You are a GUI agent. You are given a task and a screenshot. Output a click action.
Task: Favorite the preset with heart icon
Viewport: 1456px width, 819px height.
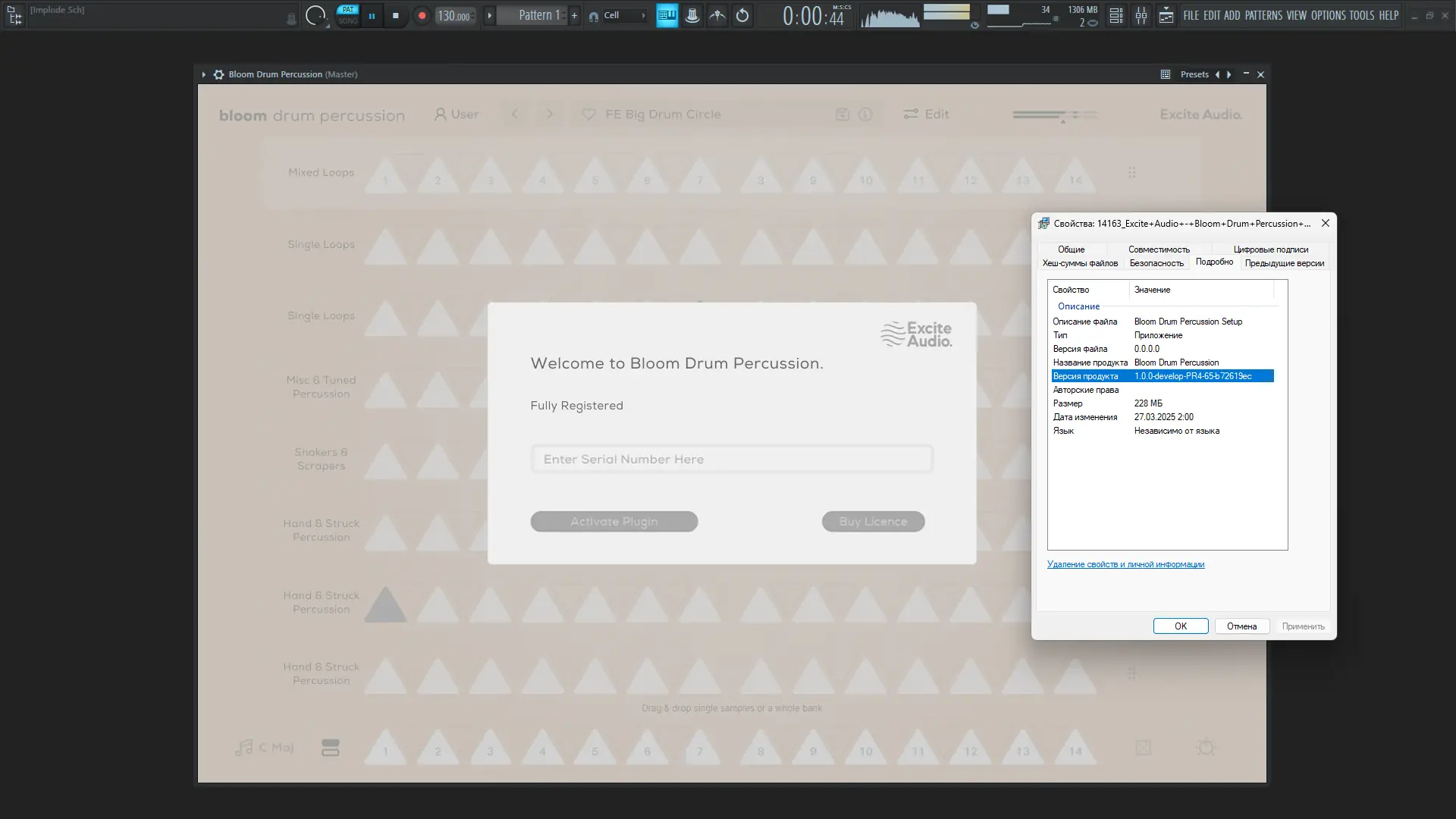click(x=588, y=115)
